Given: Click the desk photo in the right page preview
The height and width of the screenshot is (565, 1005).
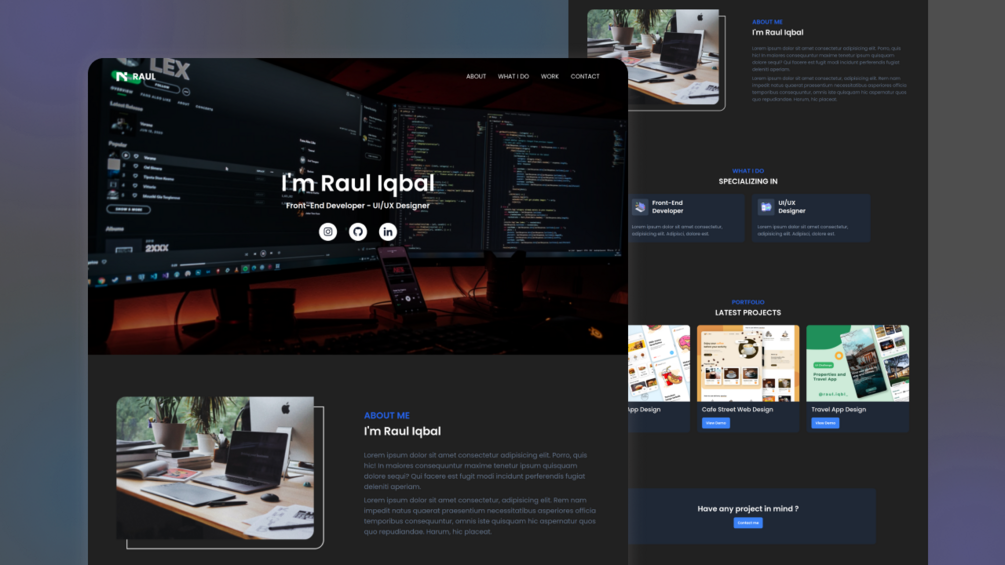Looking at the screenshot, I should click(x=653, y=56).
